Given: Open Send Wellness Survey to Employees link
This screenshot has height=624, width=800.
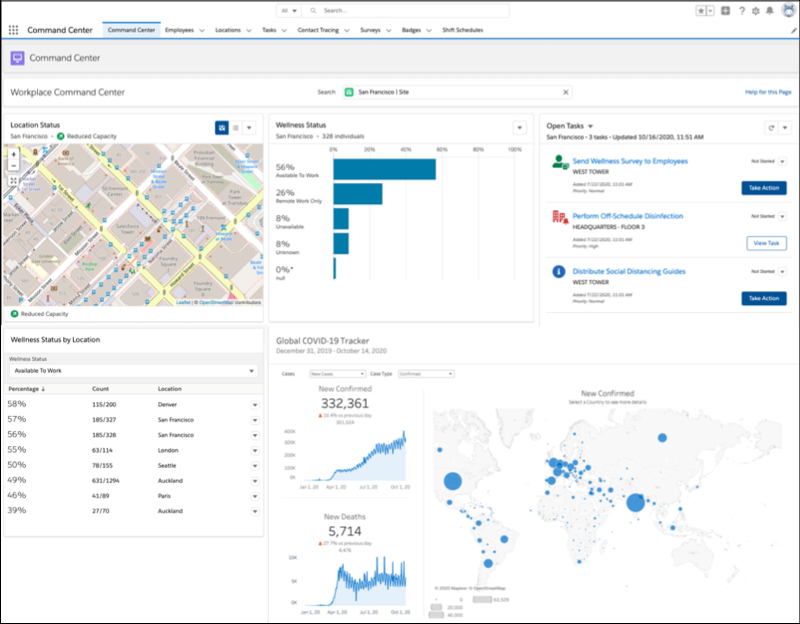Looking at the screenshot, I should point(629,161).
